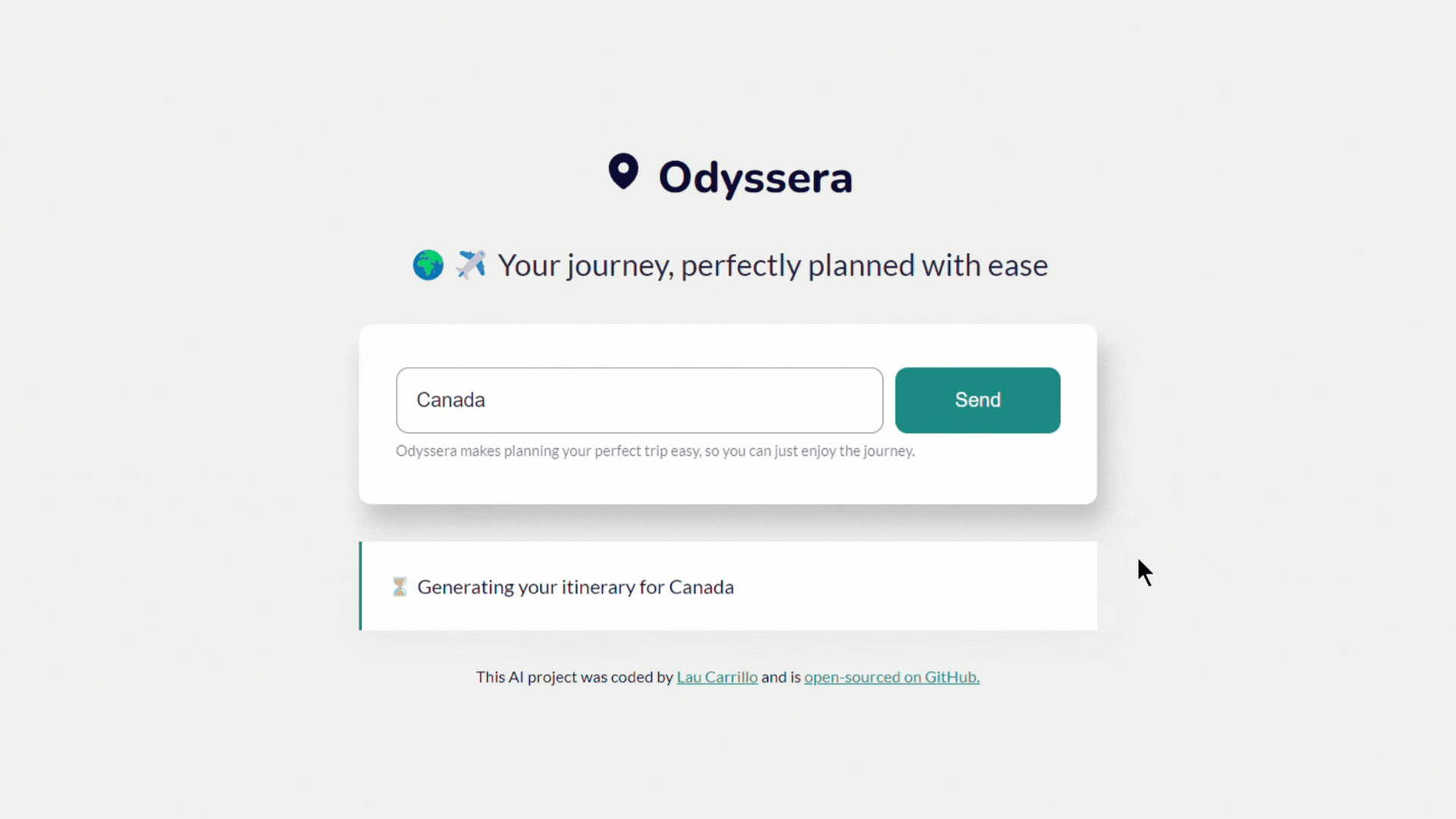
Task: Click the hourglass loading icon
Action: (400, 587)
